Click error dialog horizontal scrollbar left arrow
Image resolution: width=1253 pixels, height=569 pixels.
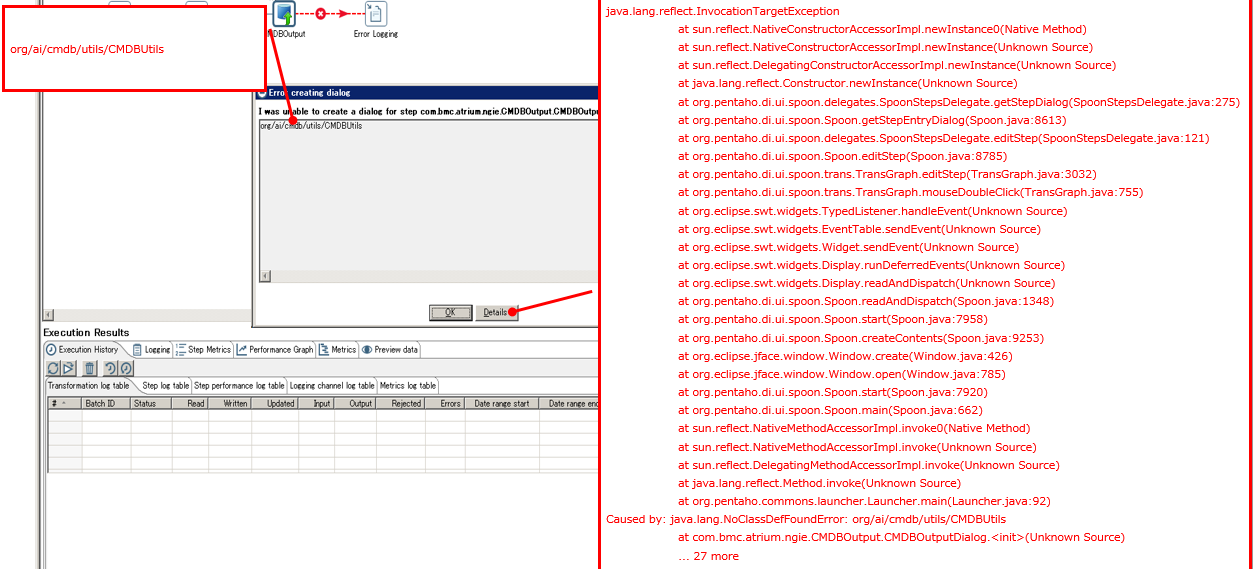pos(265,276)
